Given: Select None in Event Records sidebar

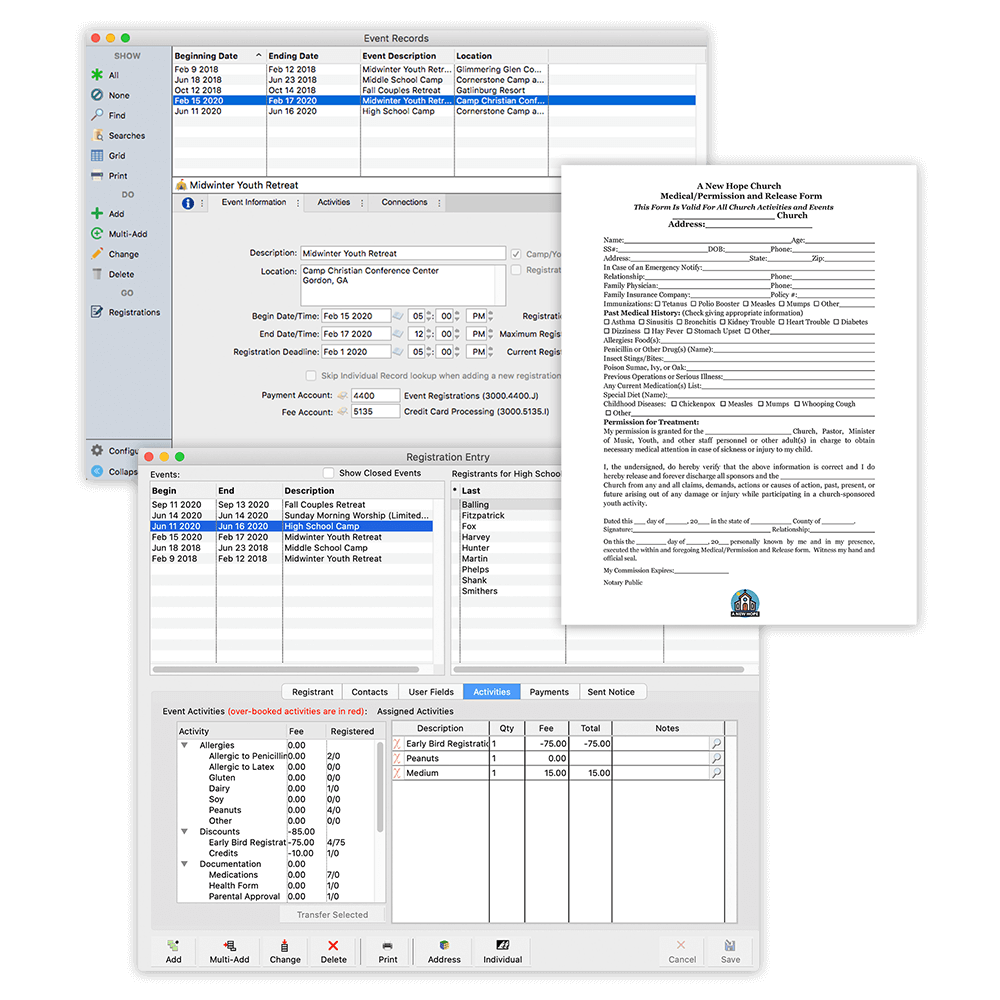Looking at the screenshot, I should pyautogui.click(x=110, y=95).
